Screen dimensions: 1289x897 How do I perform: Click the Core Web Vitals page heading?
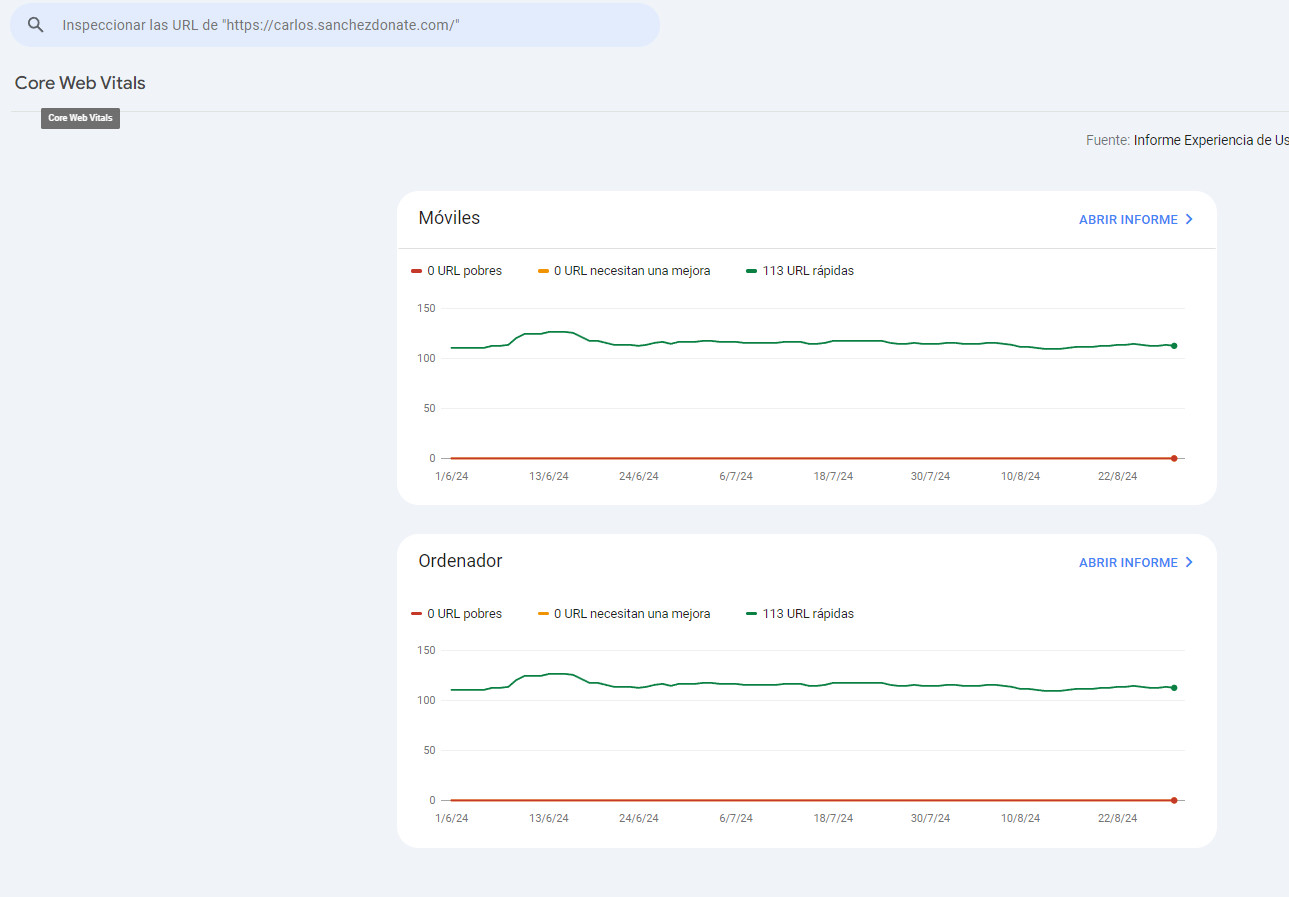click(x=80, y=83)
